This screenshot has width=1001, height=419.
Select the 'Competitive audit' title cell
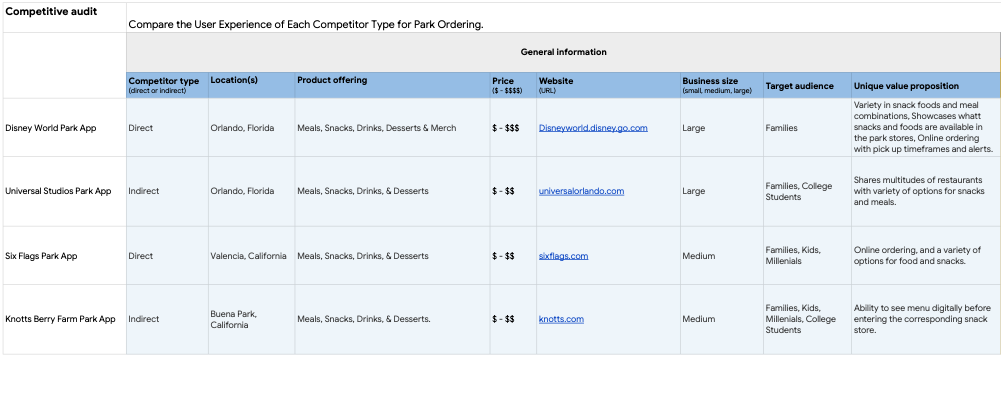pyautogui.click(x=64, y=17)
